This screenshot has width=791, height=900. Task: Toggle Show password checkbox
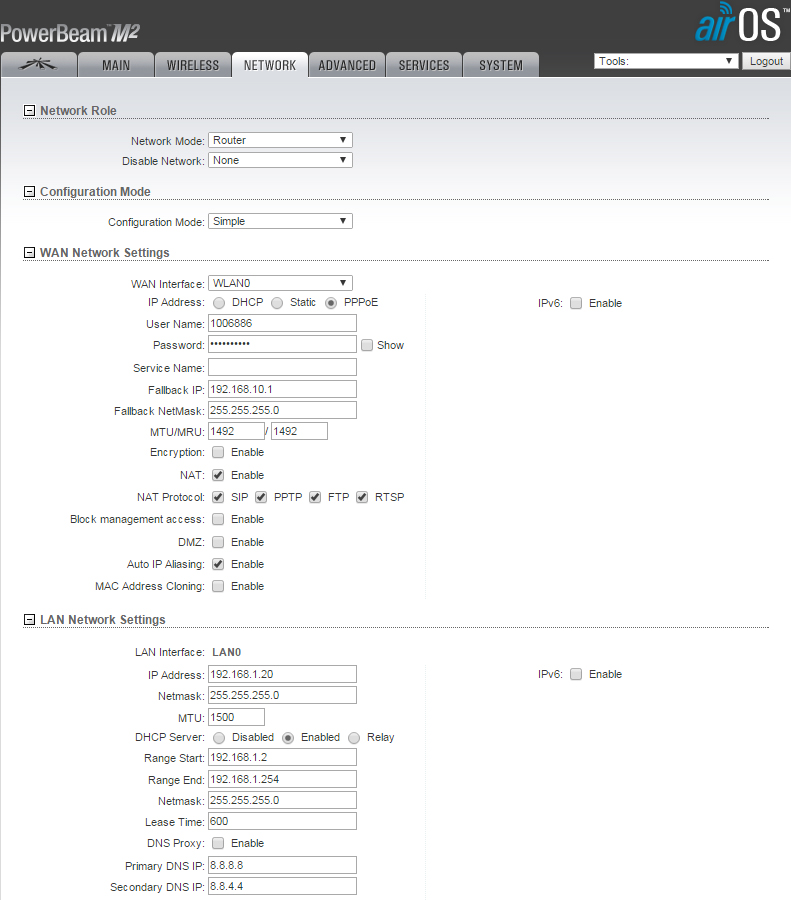tap(367, 345)
